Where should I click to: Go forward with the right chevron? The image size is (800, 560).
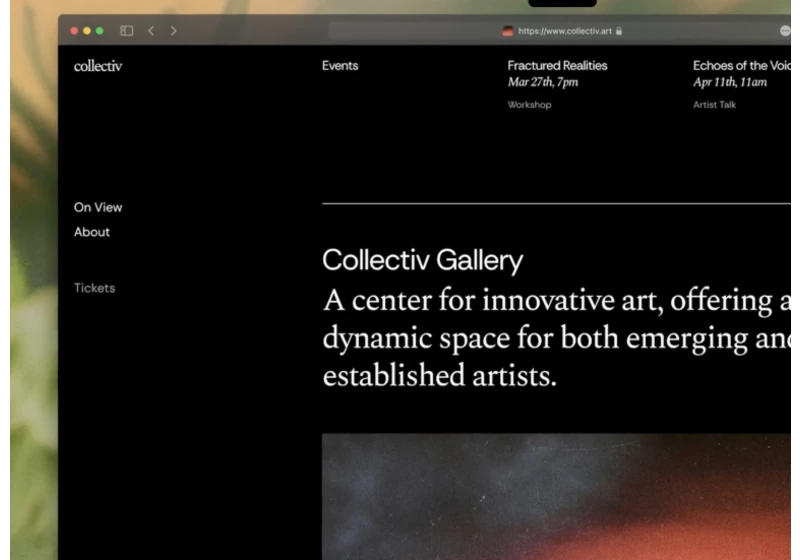(173, 31)
